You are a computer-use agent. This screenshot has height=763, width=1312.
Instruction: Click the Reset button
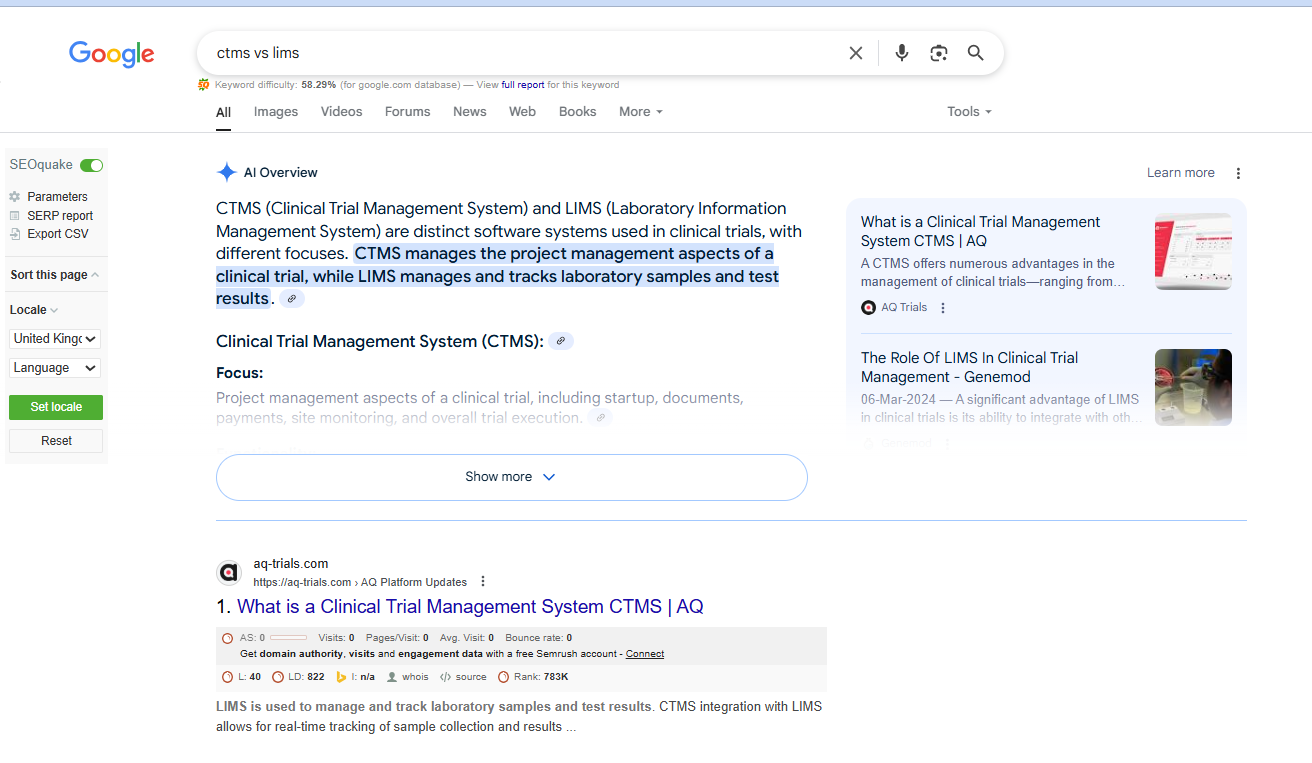(x=56, y=441)
